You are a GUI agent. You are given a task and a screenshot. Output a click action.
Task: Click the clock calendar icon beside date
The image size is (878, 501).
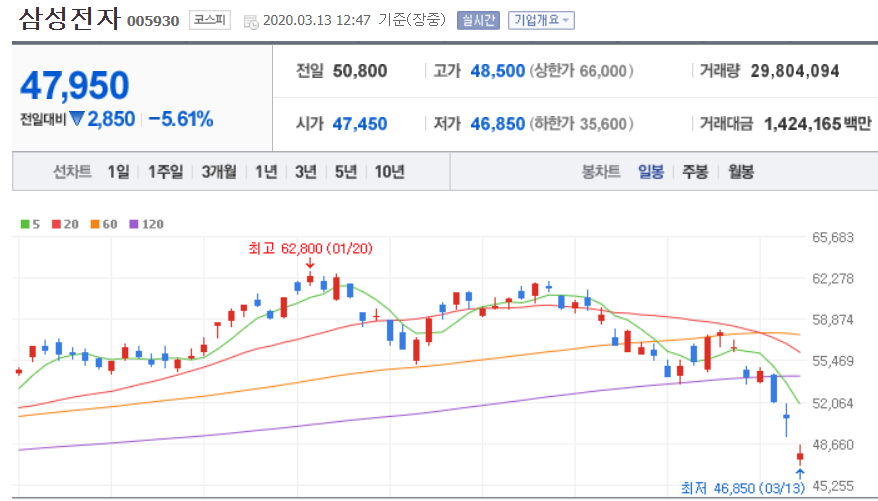[x=251, y=22]
